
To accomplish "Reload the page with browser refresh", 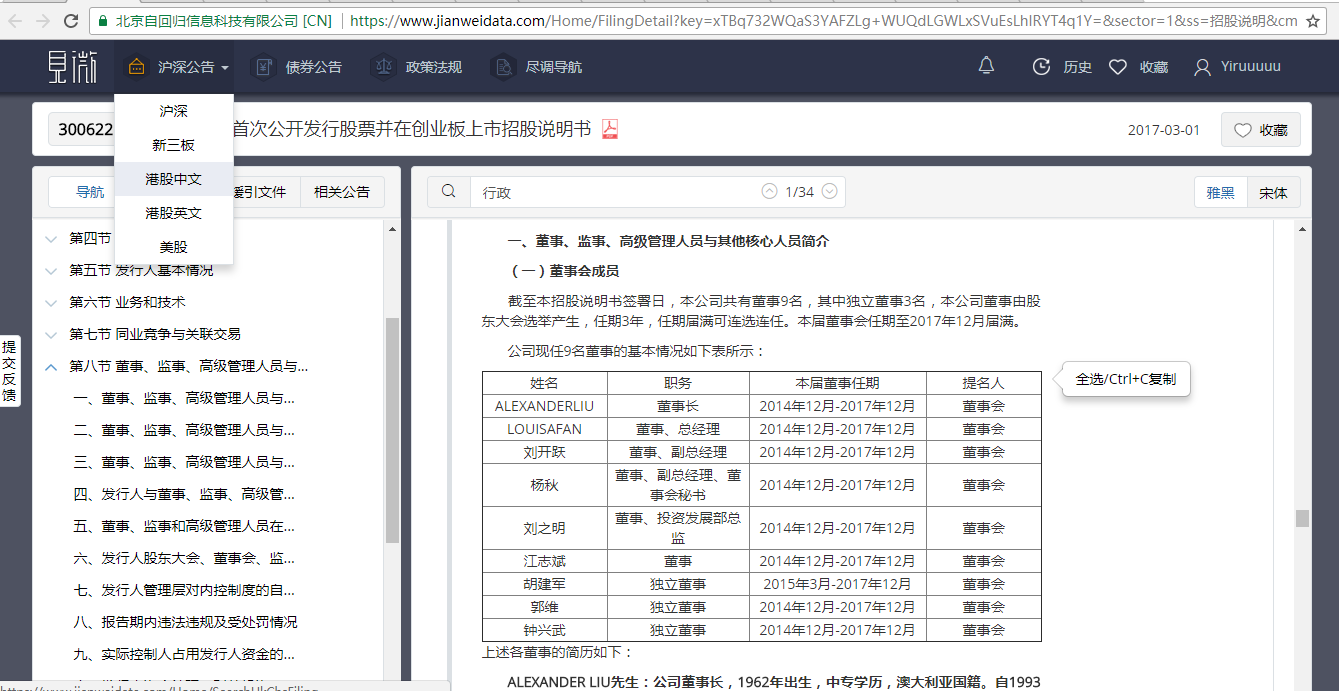I will [71, 20].
